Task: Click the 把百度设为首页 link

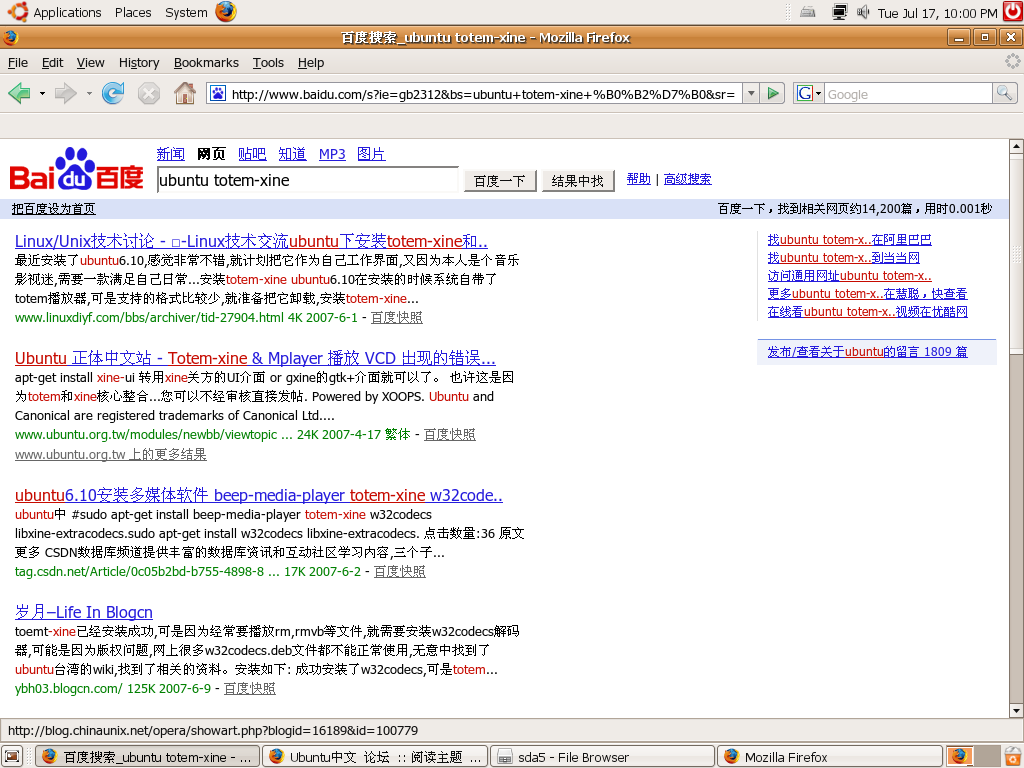Action: click(x=54, y=209)
